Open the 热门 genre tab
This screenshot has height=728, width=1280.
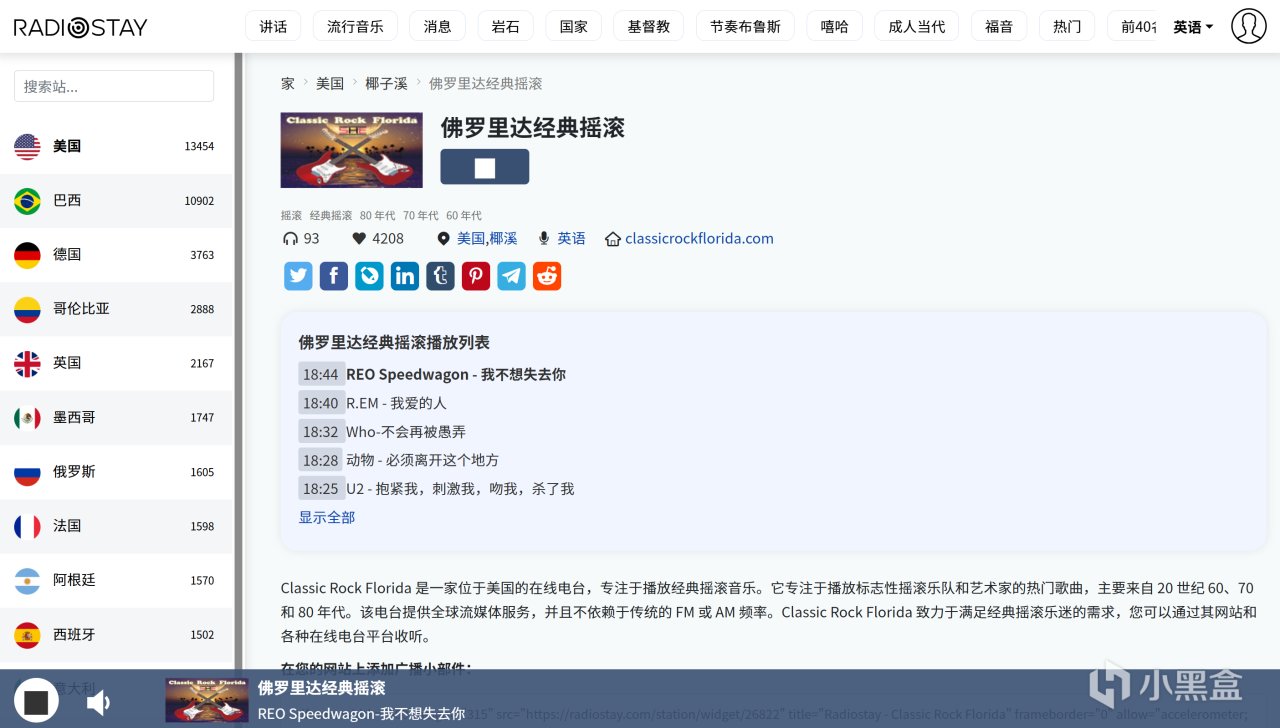point(1066,26)
